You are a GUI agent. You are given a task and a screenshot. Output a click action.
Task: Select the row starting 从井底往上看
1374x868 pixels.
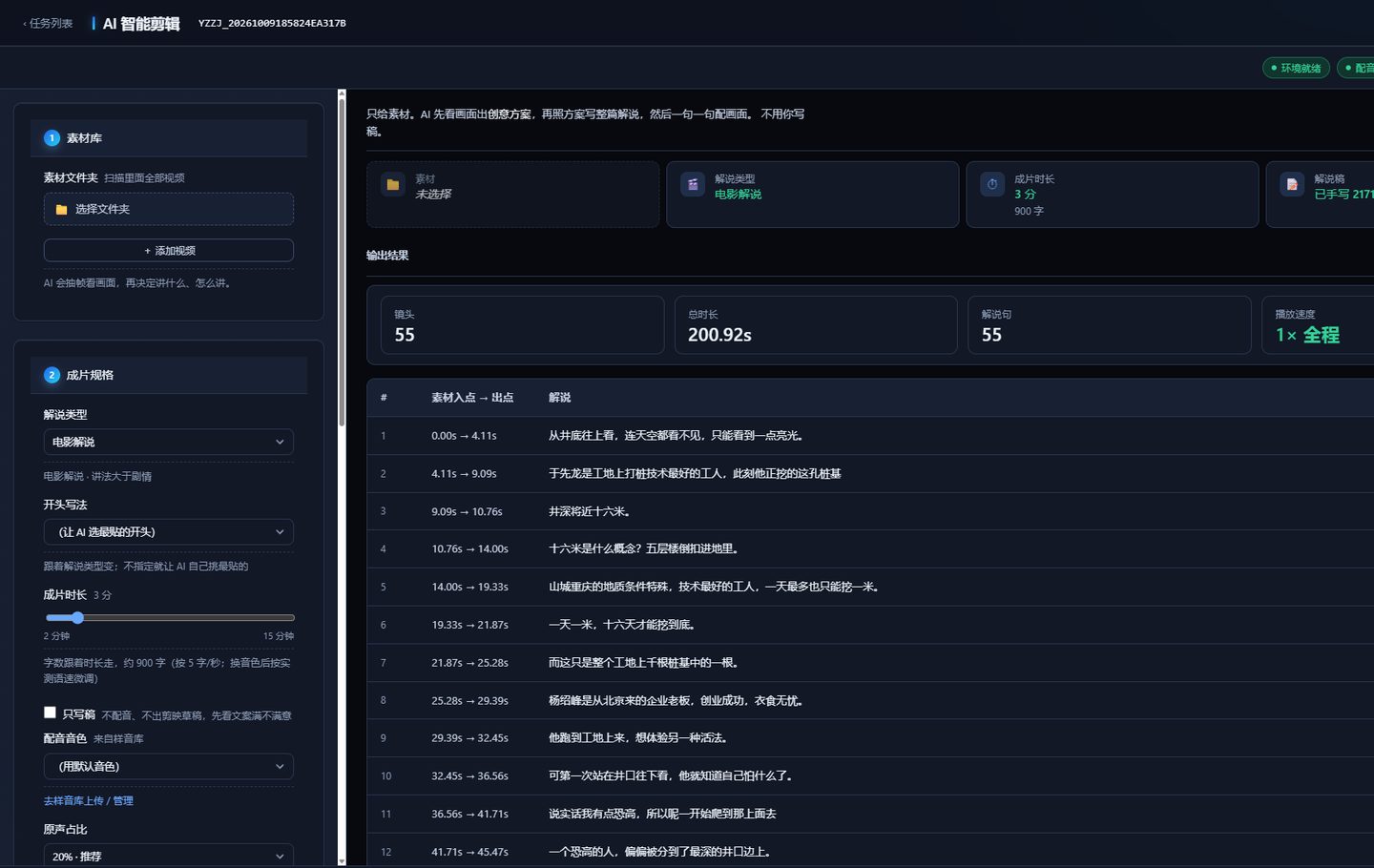tap(870, 436)
